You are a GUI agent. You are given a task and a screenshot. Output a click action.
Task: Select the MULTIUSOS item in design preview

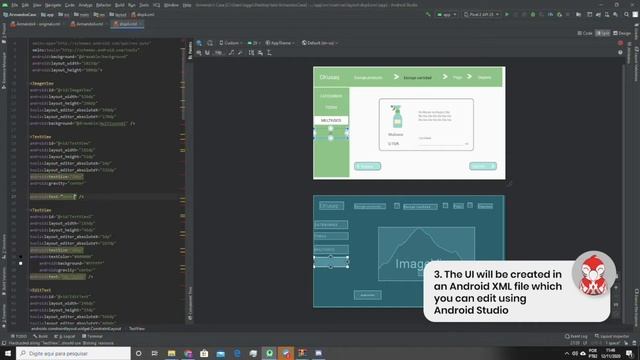click(331, 120)
